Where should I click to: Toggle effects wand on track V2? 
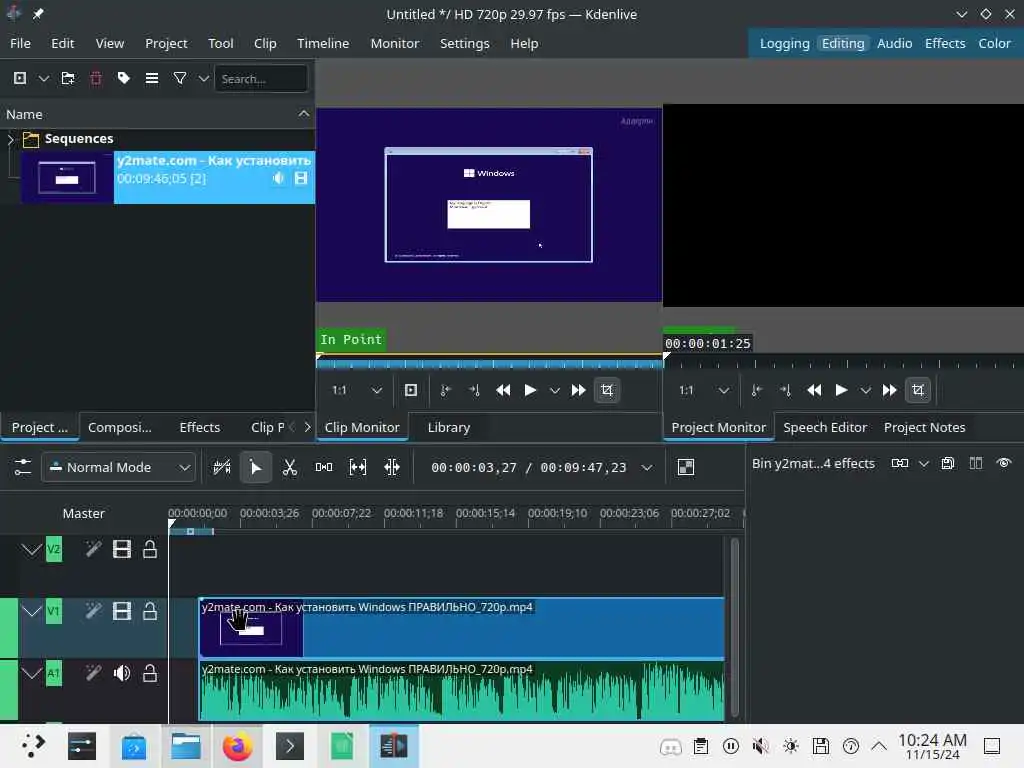(x=93, y=549)
